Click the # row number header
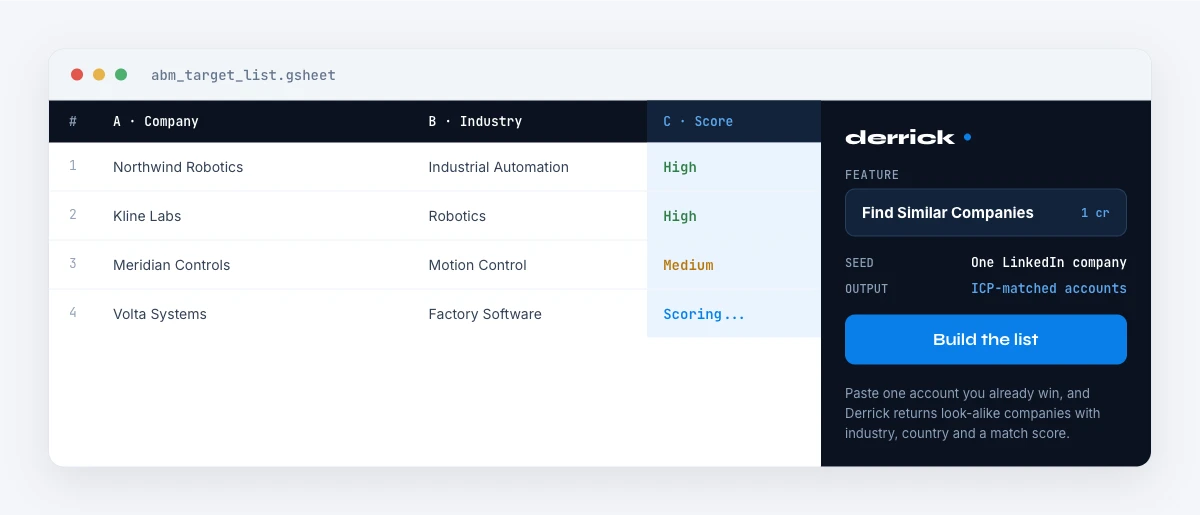The image size is (1200, 515). click(73, 121)
